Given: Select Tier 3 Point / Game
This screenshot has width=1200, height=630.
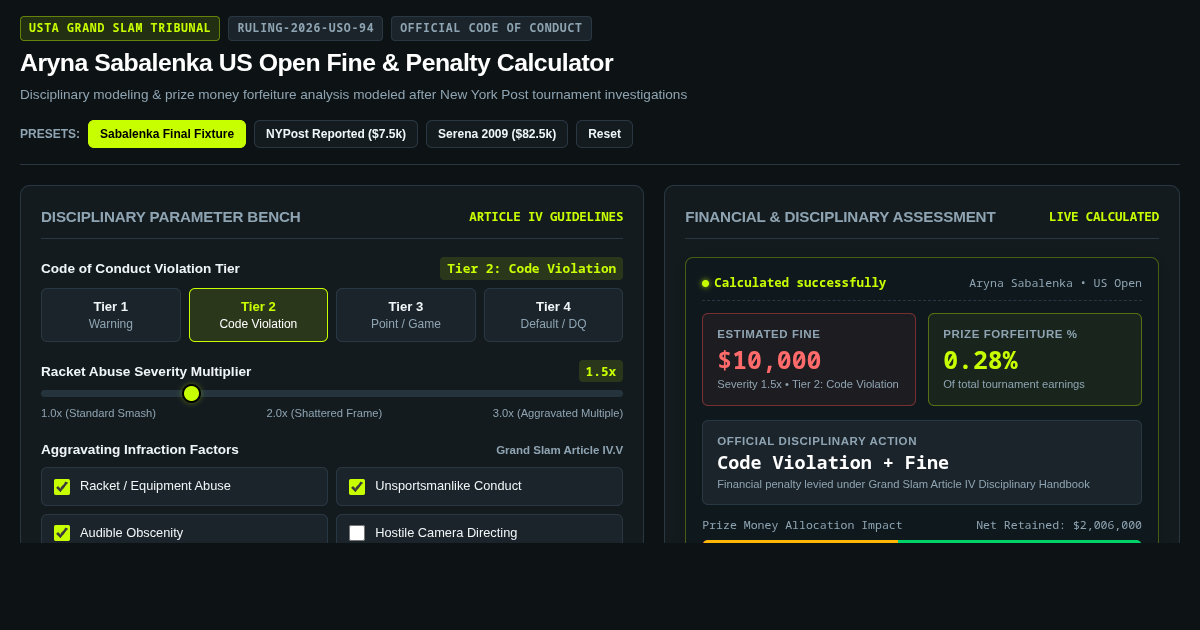Looking at the screenshot, I should (x=406, y=315).
